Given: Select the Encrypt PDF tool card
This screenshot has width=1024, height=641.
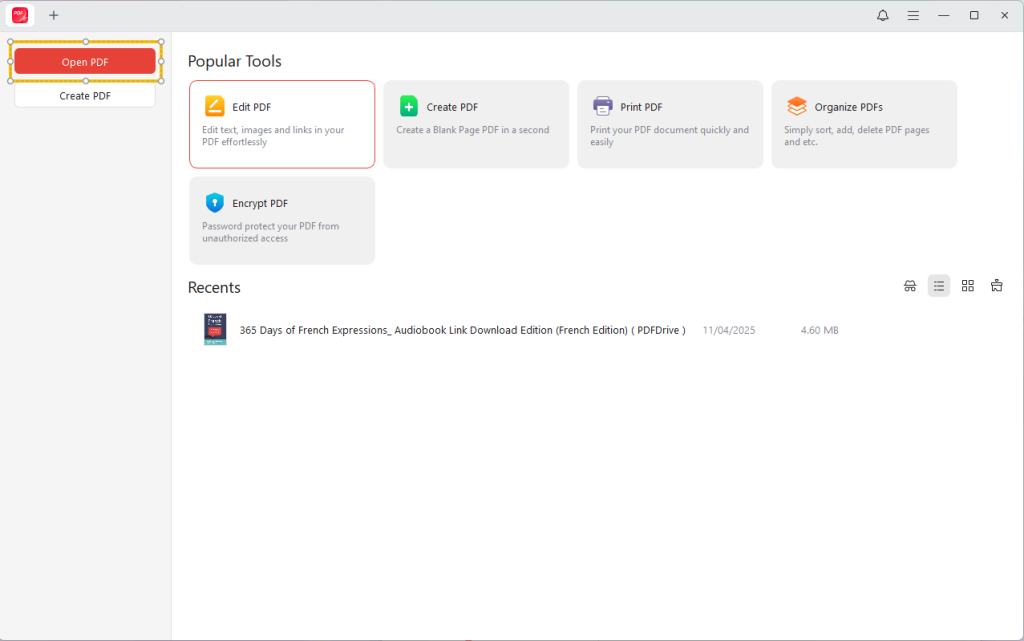Looking at the screenshot, I should [282, 221].
